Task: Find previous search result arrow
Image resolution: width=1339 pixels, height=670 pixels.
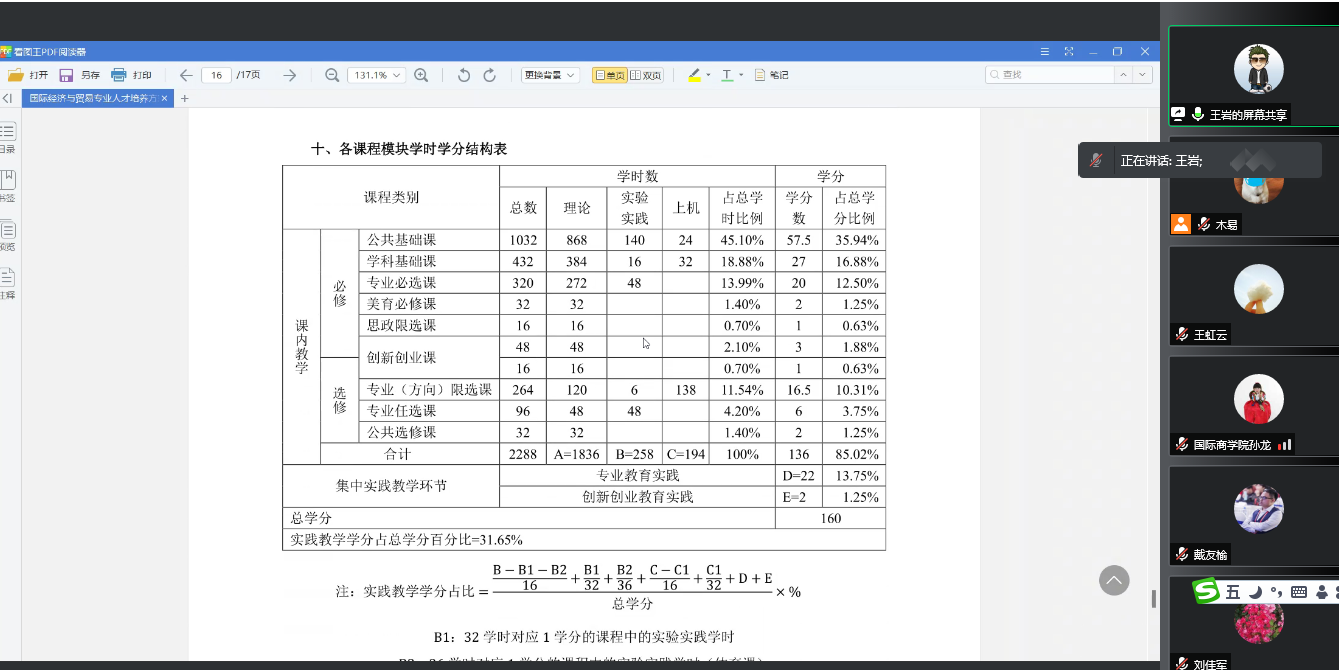Action: [1124, 75]
